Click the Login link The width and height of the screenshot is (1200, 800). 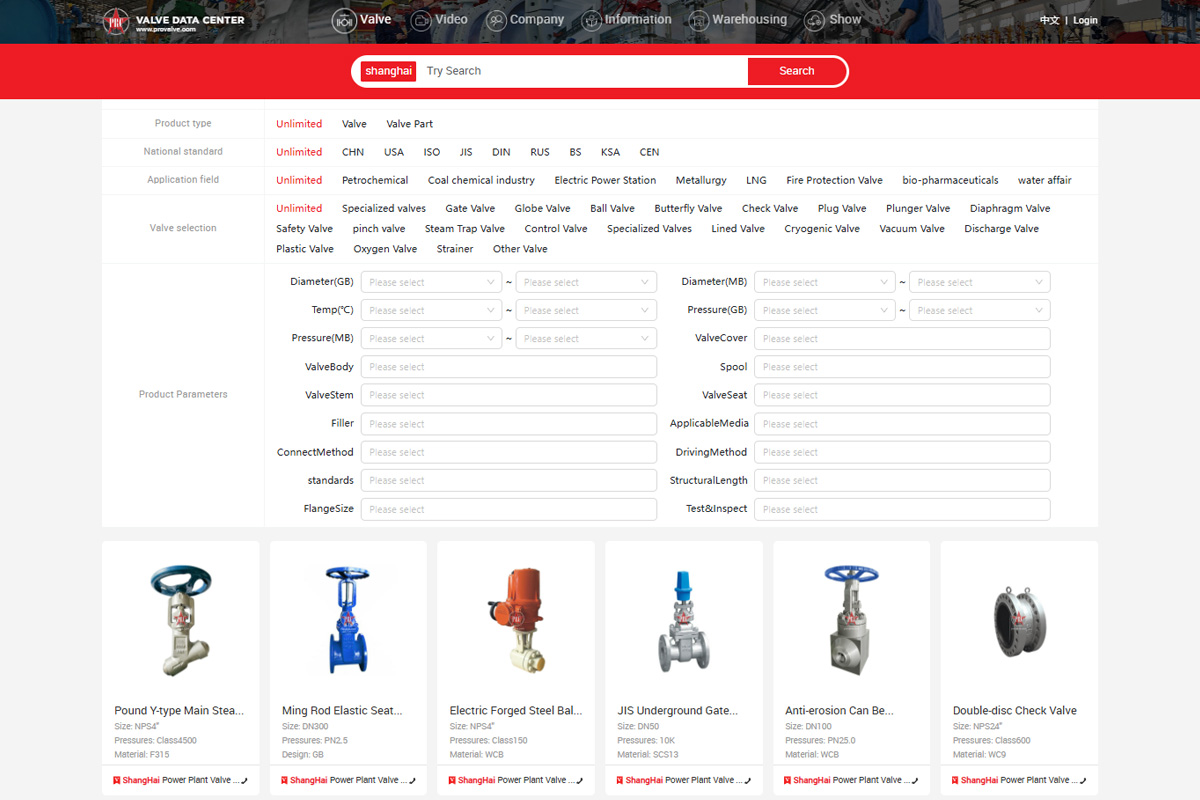[x=1085, y=21]
